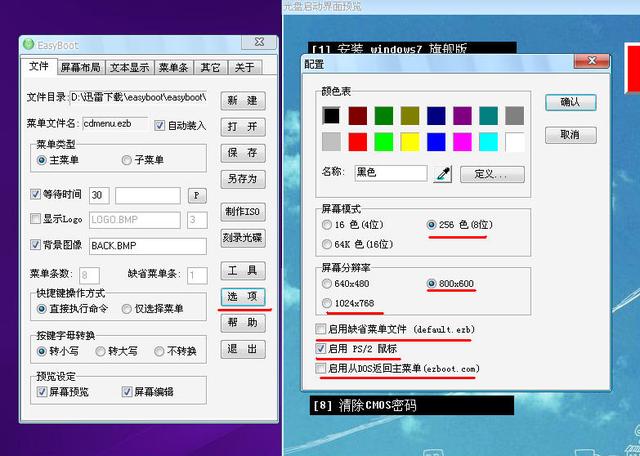Choose 16 色 (4位) screen mode

coord(327,225)
